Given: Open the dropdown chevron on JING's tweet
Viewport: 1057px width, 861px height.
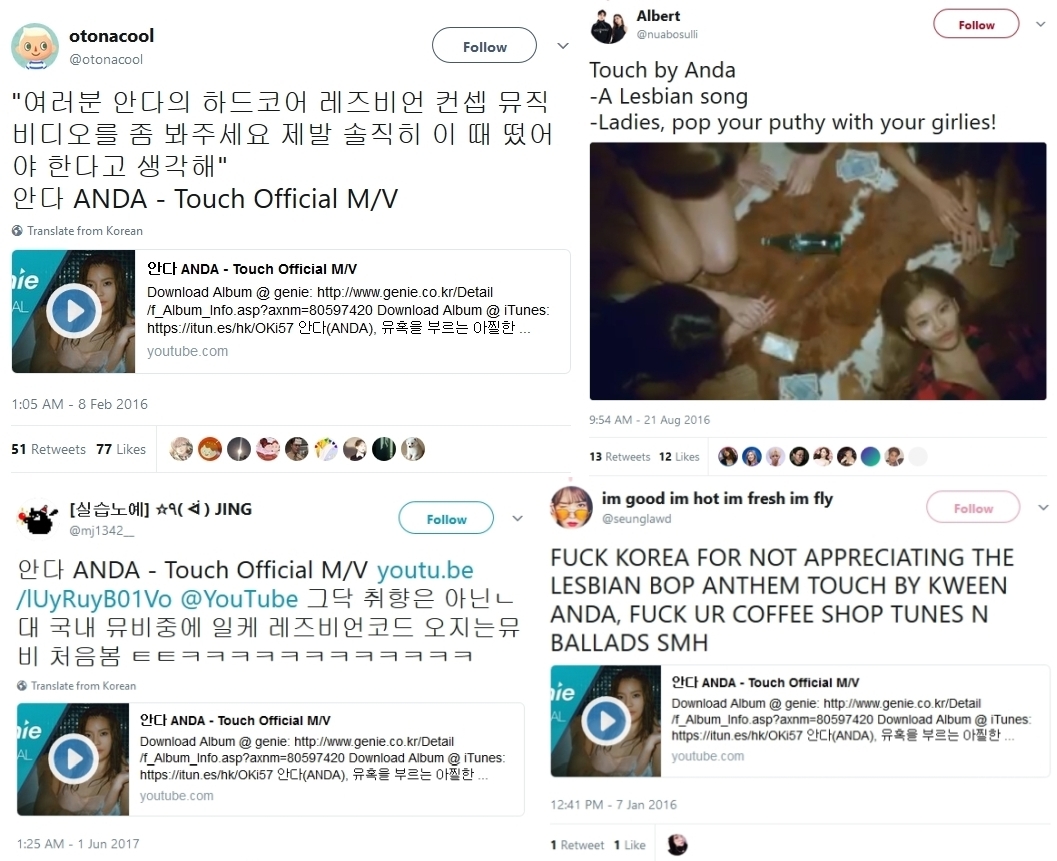Looking at the screenshot, I should tap(518, 518).
